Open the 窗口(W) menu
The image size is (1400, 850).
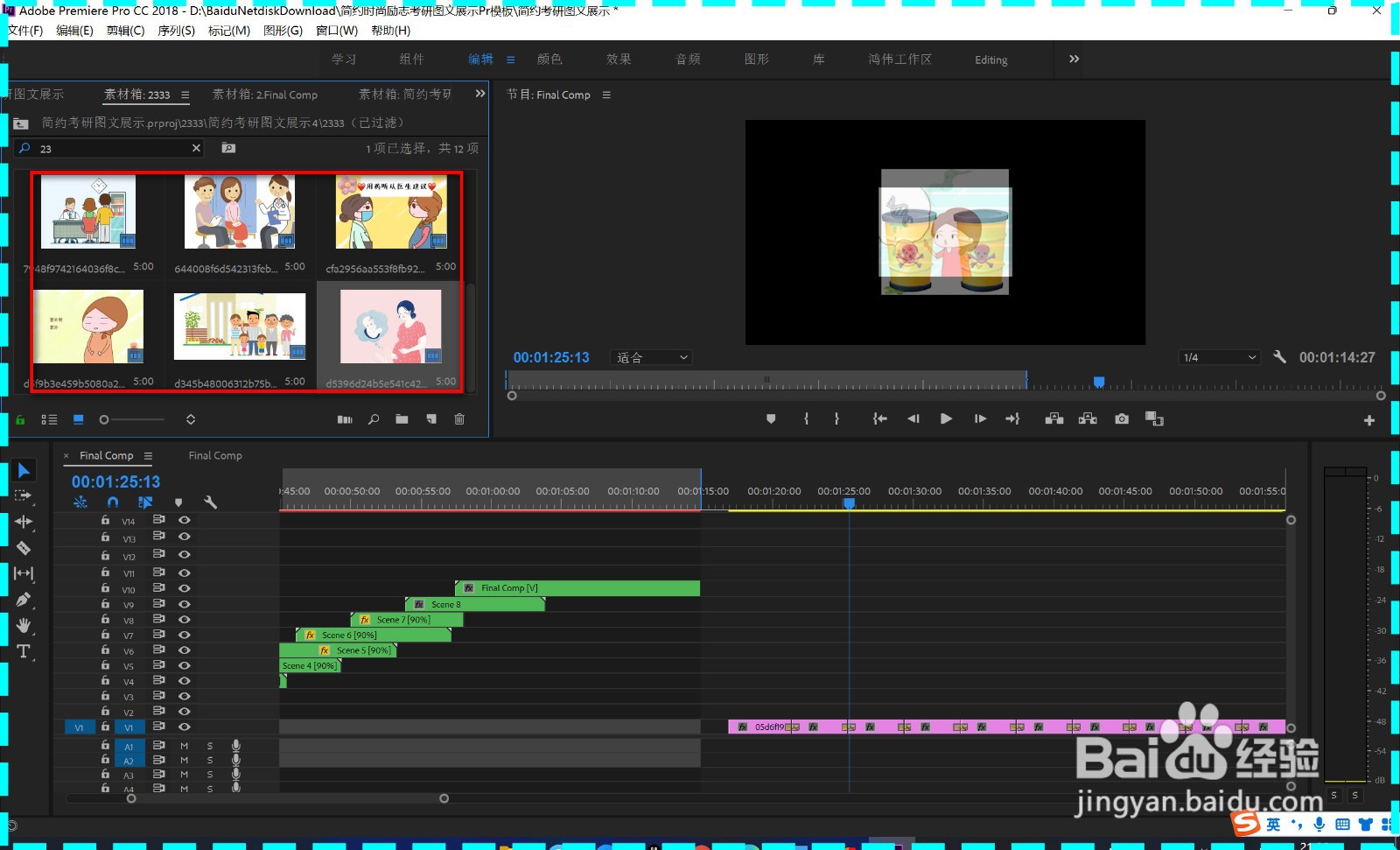[337, 31]
